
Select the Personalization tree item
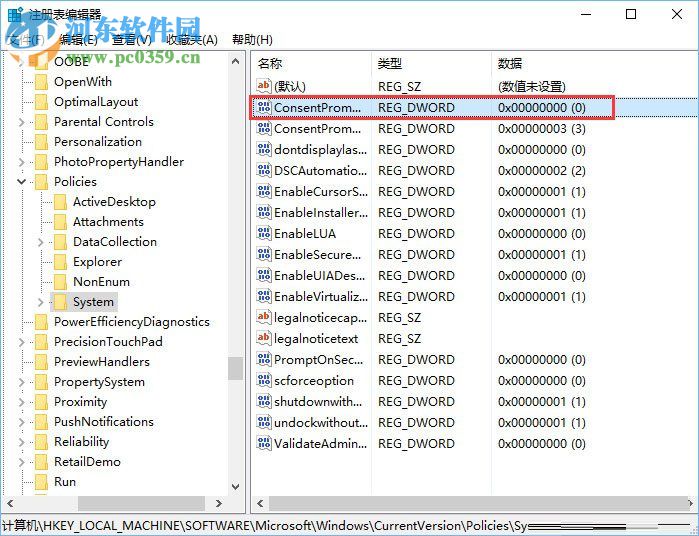[x=98, y=141]
